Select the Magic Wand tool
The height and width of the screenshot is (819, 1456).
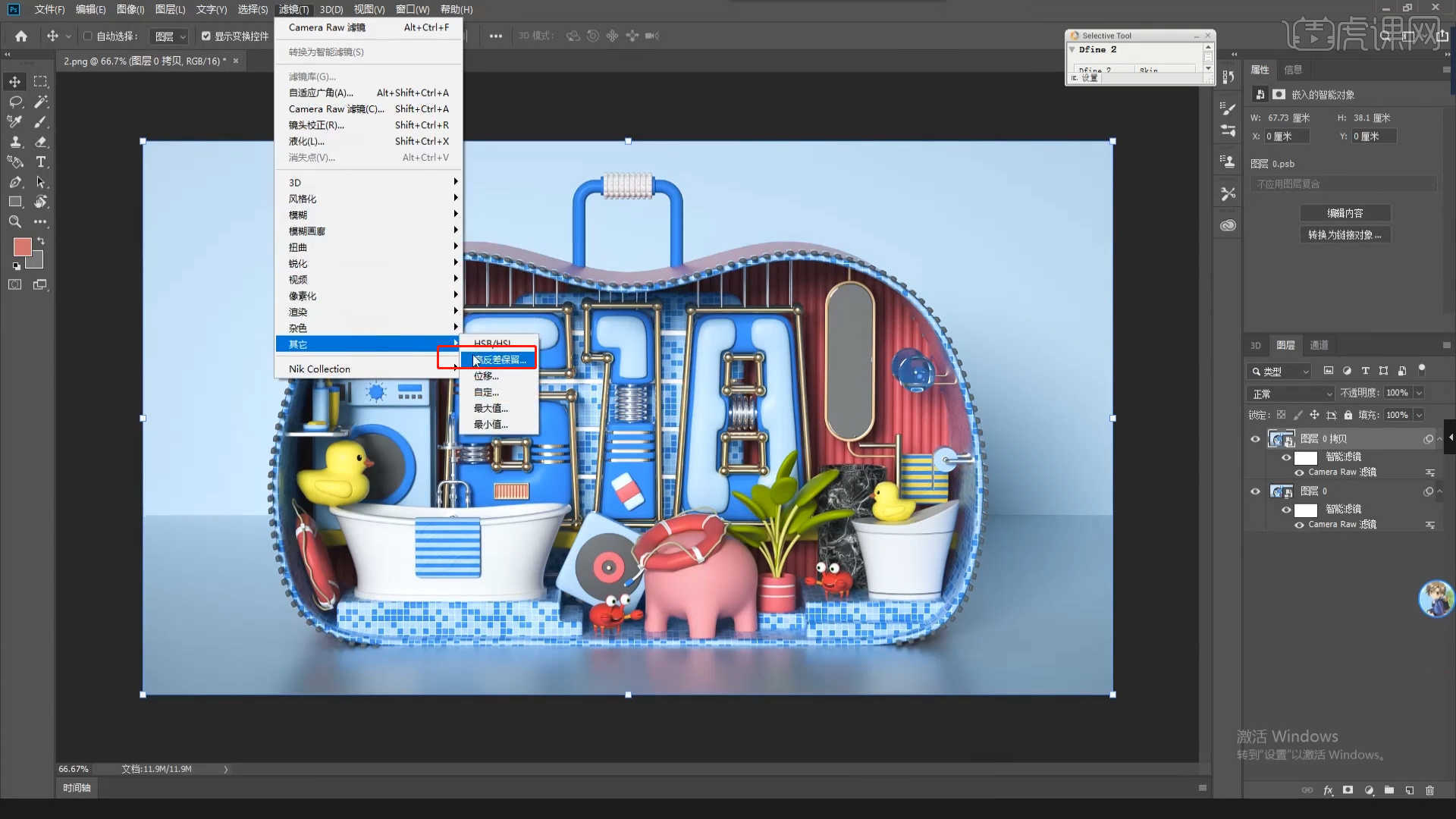tap(41, 102)
